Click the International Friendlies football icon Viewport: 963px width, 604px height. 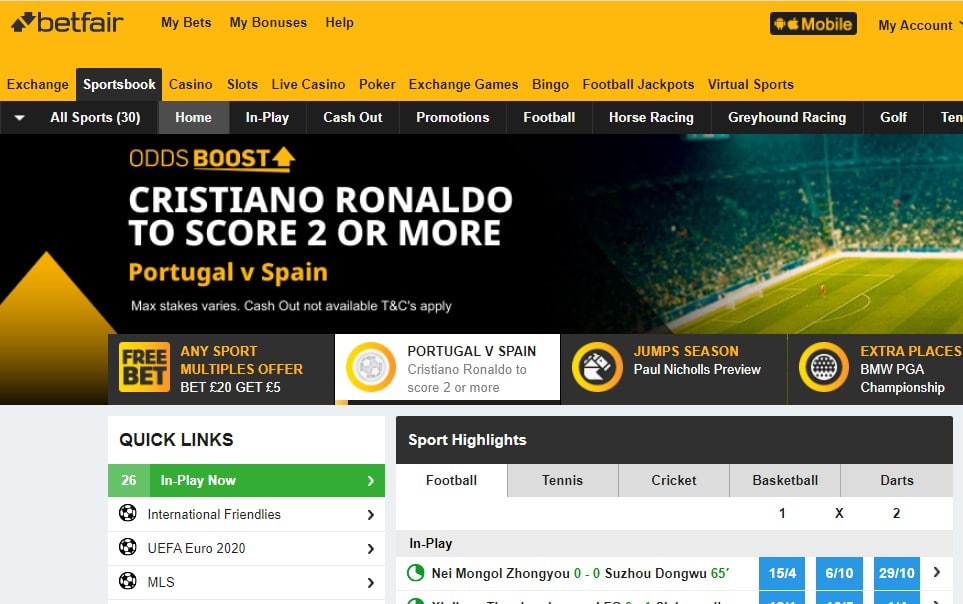(128, 514)
